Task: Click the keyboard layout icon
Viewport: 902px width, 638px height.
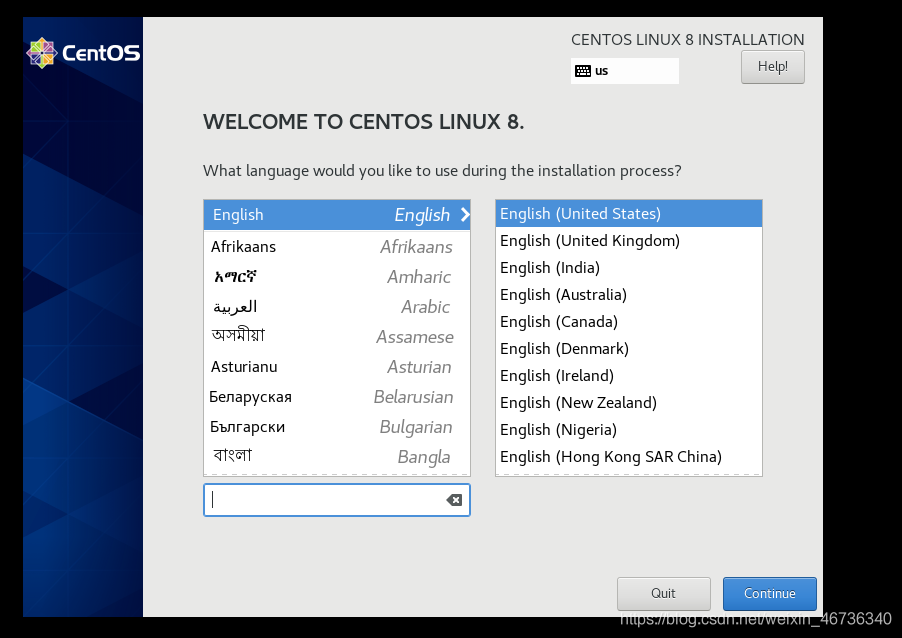Action: 583,71
